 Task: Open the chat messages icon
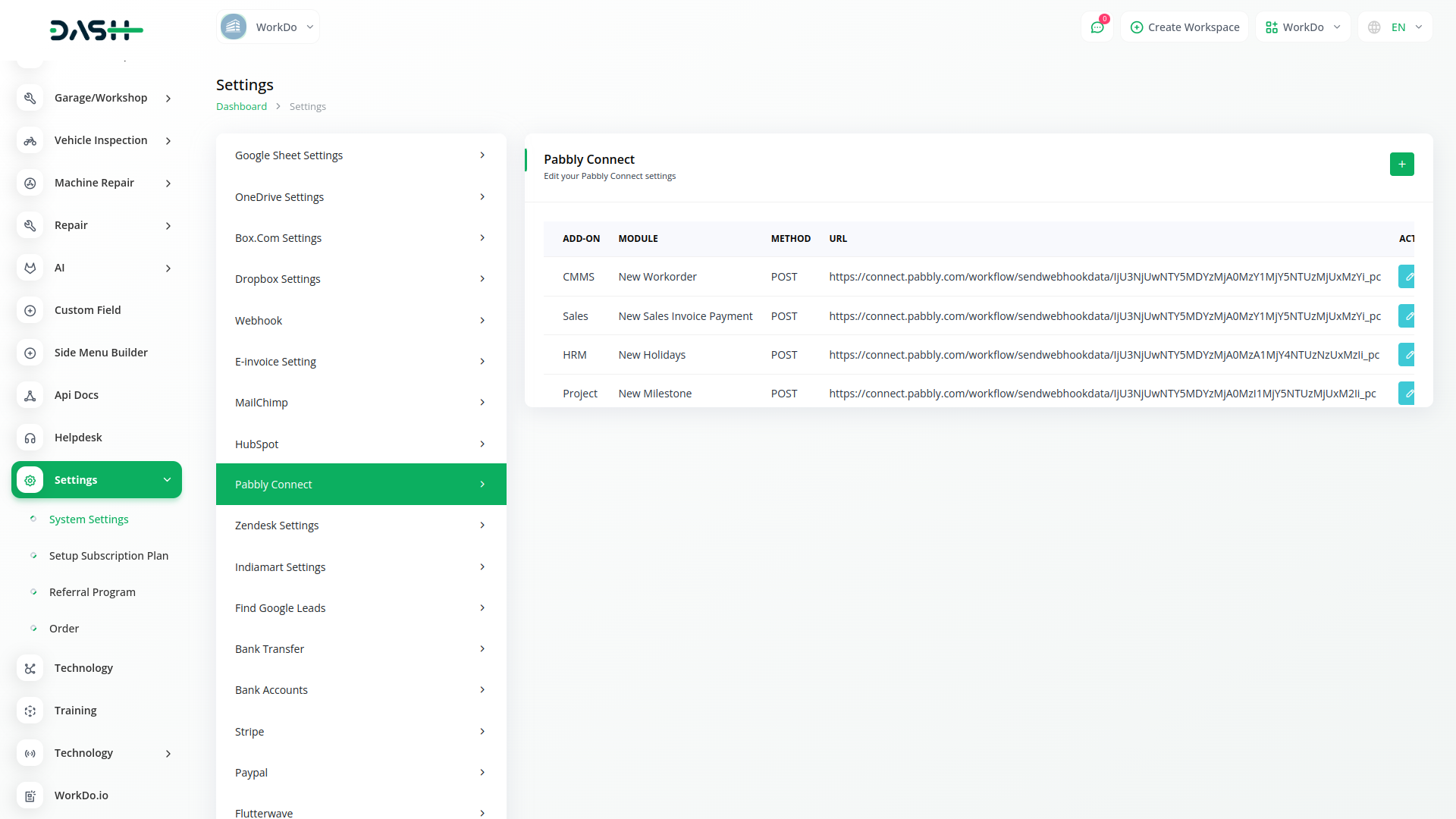click(1097, 27)
